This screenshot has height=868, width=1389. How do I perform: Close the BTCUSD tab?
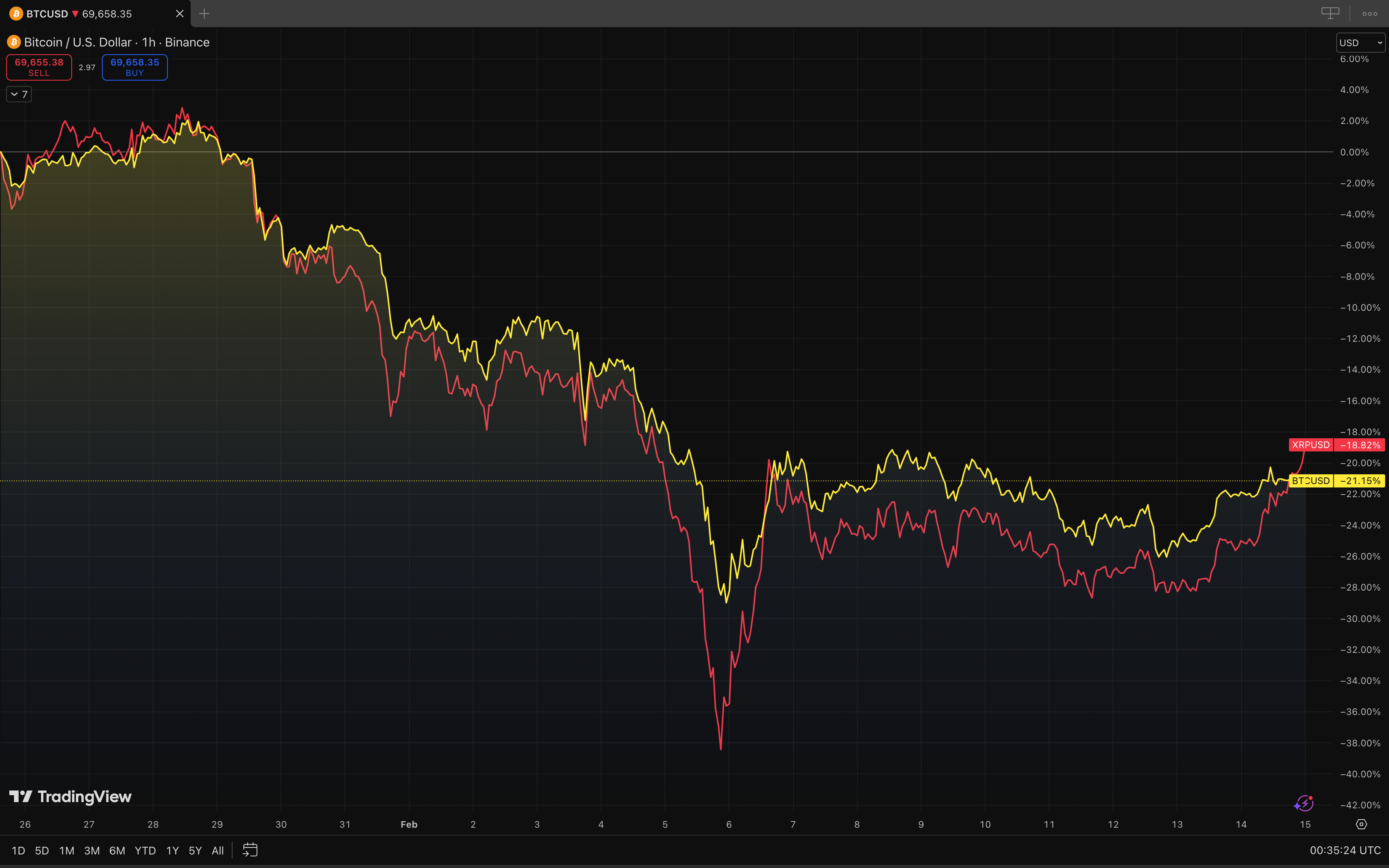click(180, 14)
